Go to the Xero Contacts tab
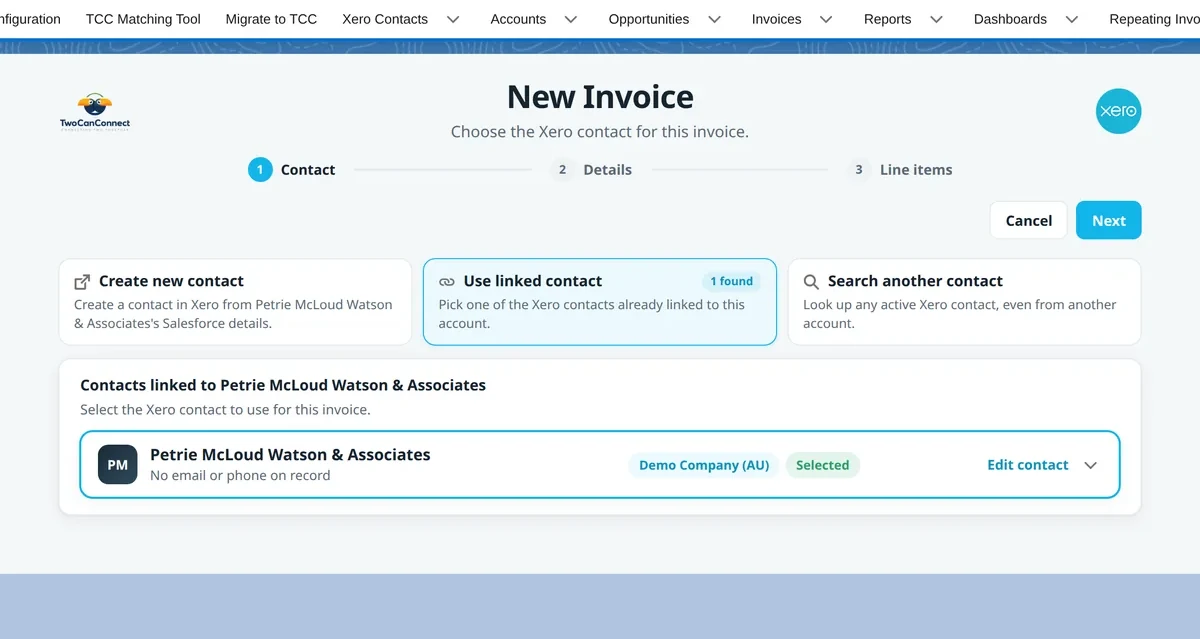Screen dimensions: 1200x639 [385, 19]
